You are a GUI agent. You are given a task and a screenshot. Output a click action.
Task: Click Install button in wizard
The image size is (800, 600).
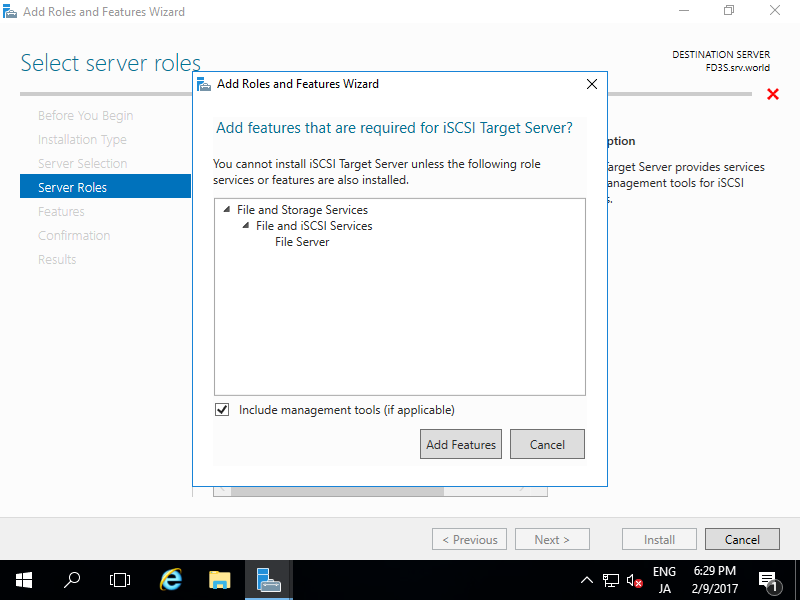(659, 539)
